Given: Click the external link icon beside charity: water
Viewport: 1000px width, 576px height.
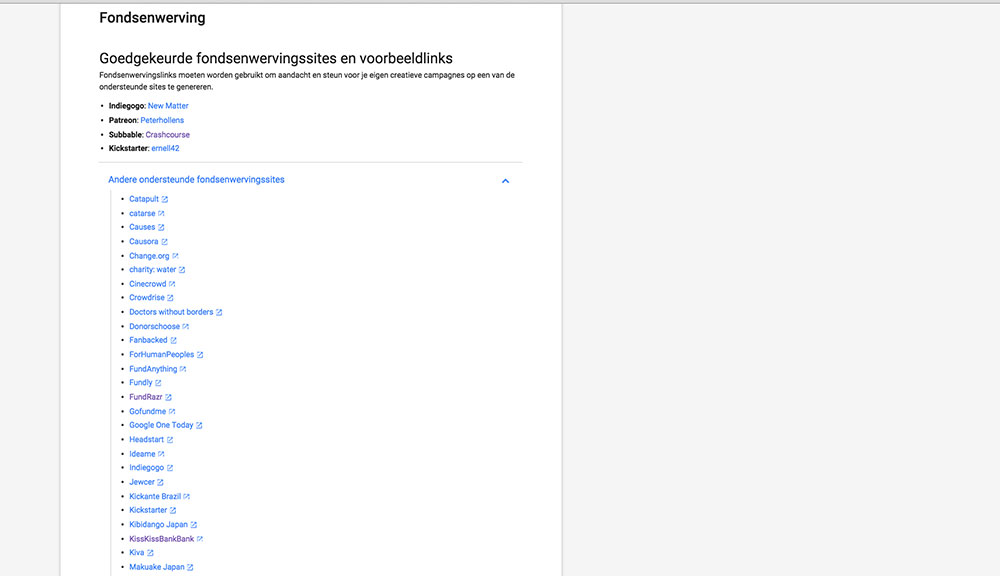Looking at the screenshot, I should [x=182, y=270].
